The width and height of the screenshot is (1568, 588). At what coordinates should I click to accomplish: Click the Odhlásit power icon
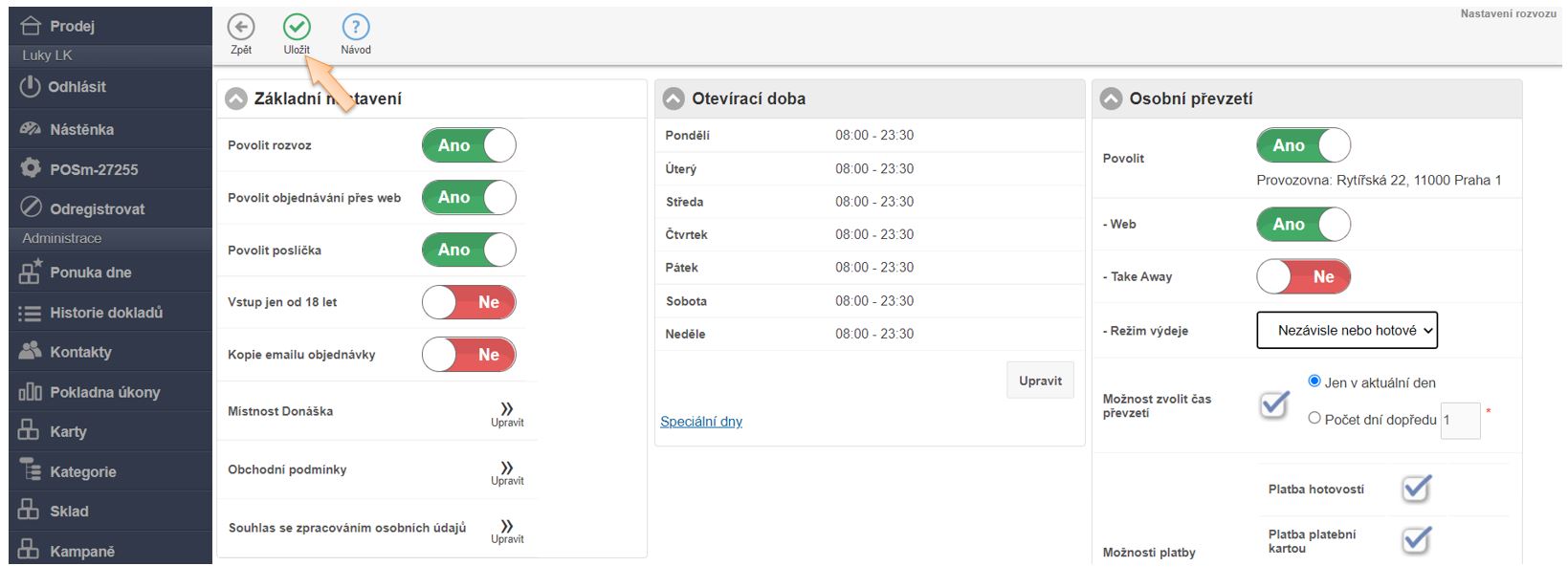click(31, 86)
